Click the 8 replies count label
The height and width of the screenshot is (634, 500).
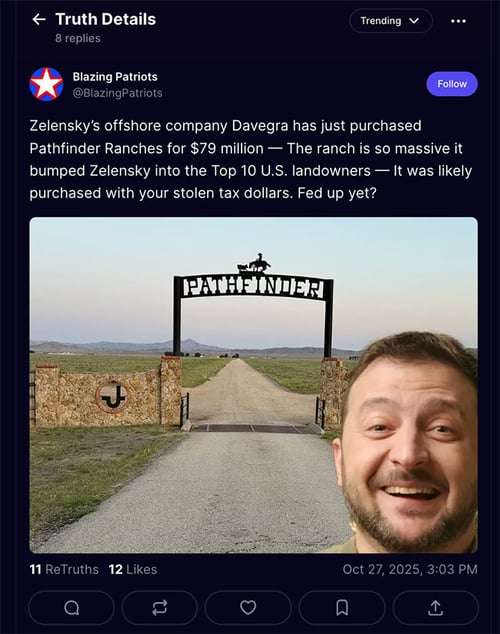pos(78,38)
